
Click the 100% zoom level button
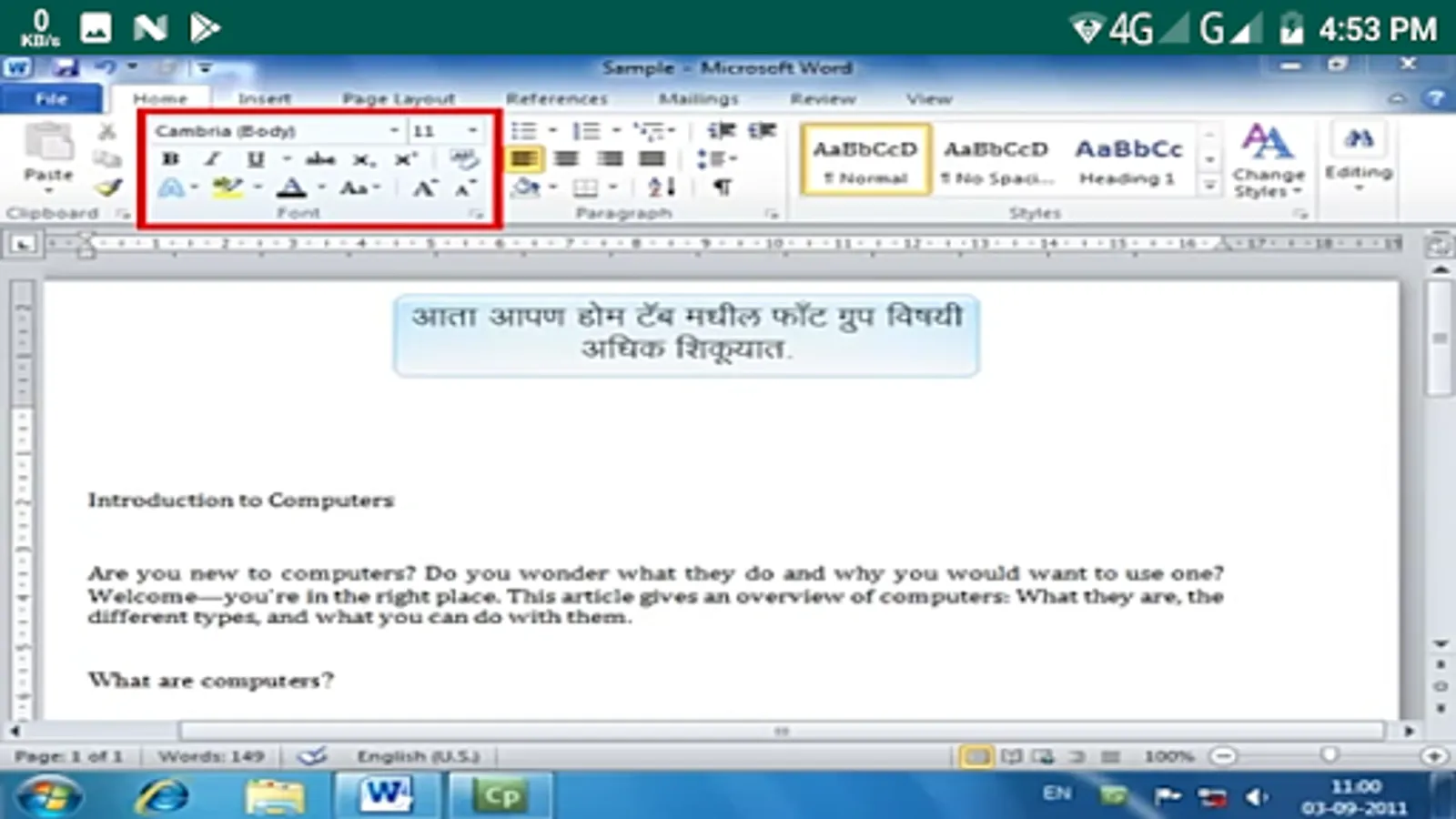[1169, 756]
